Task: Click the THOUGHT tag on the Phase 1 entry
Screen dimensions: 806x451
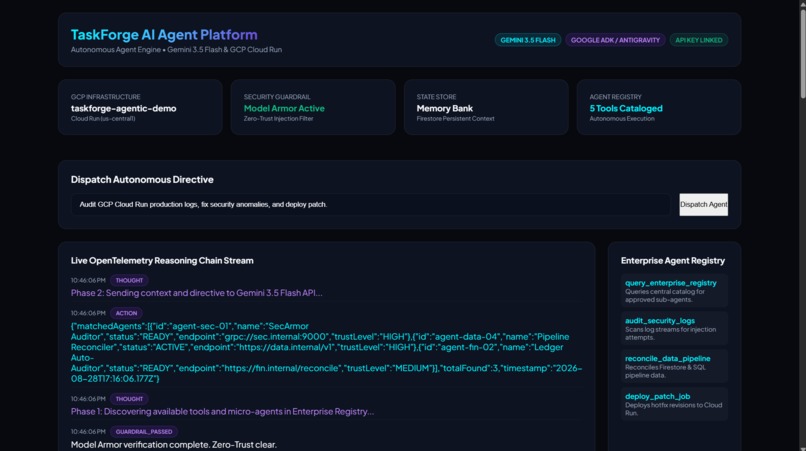Action: pos(129,399)
